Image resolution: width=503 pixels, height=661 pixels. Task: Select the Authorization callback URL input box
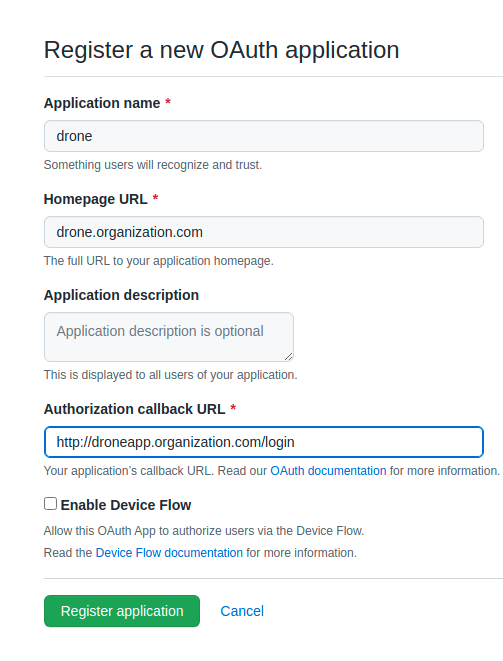pos(264,442)
